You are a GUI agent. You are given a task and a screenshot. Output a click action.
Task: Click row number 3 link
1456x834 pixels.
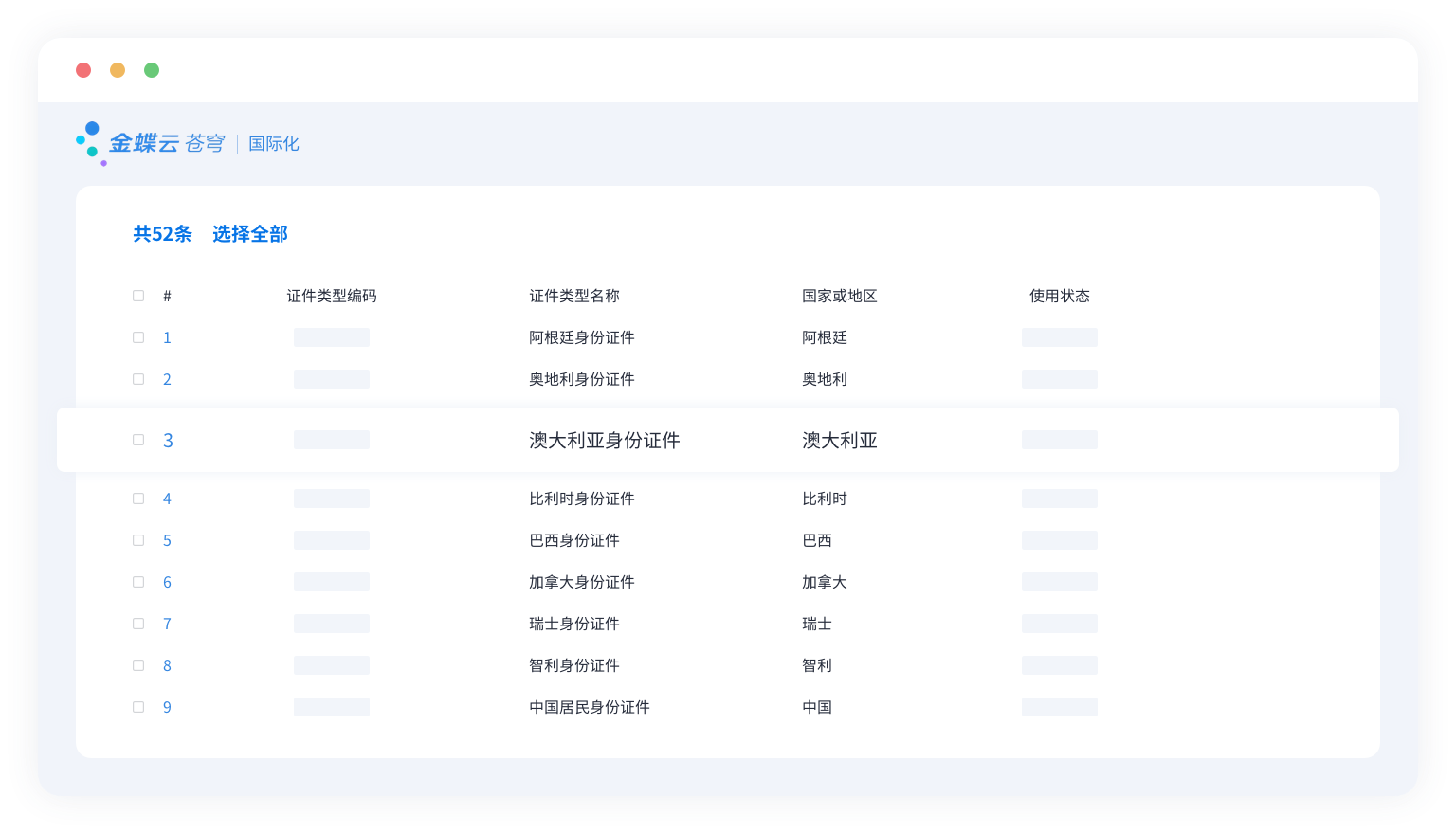click(x=168, y=440)
